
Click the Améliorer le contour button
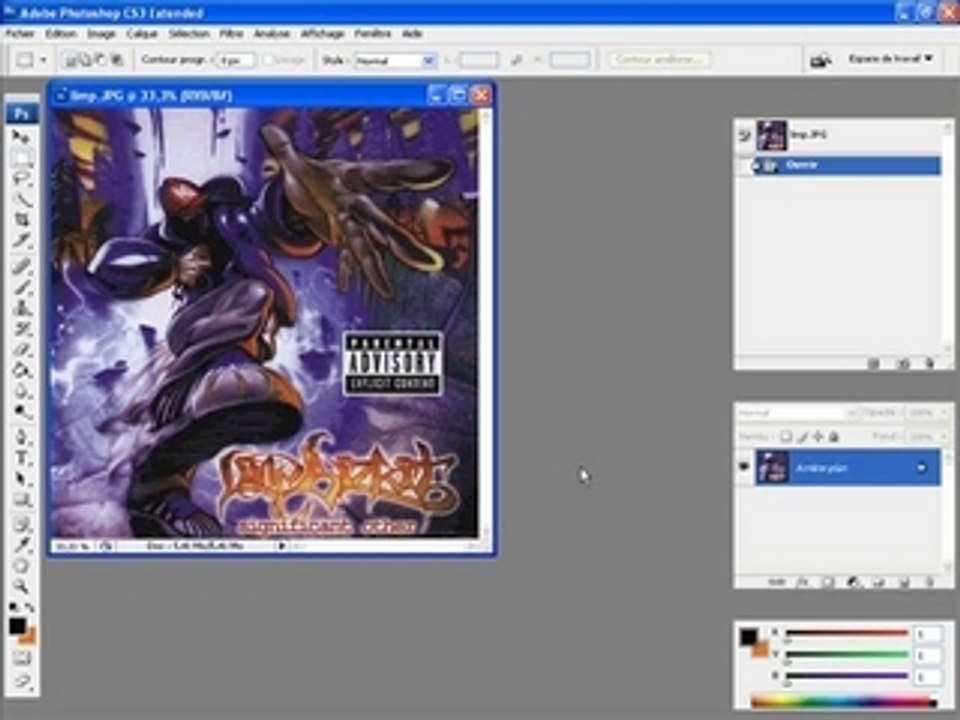(x=658, y=59)
